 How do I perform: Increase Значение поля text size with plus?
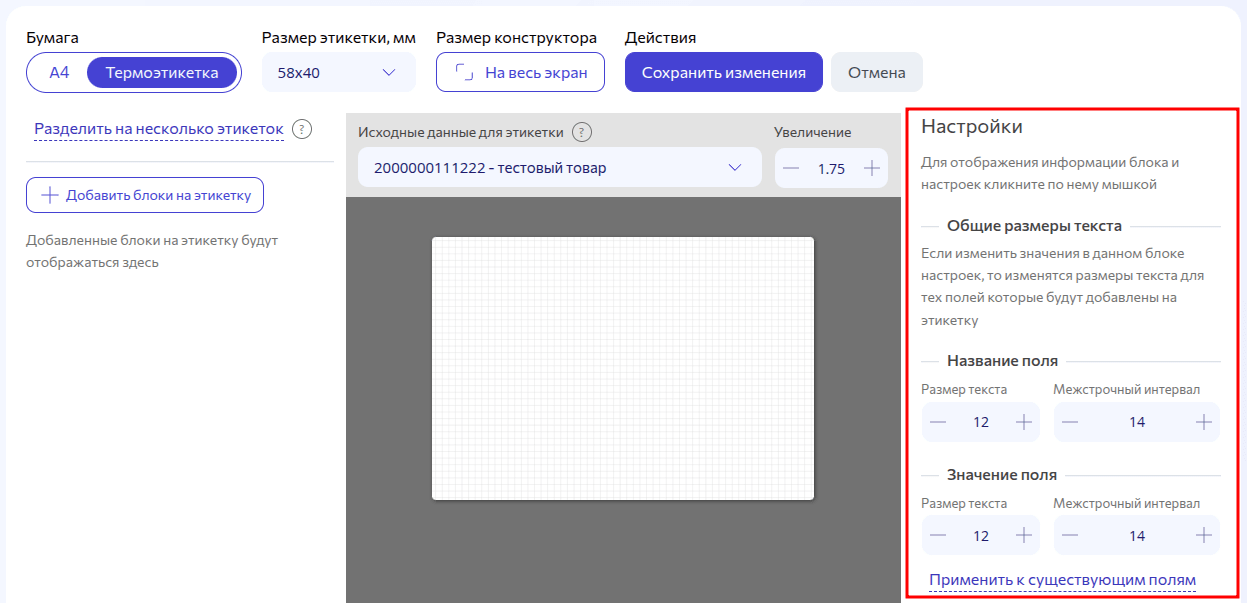coord(1023,535)
